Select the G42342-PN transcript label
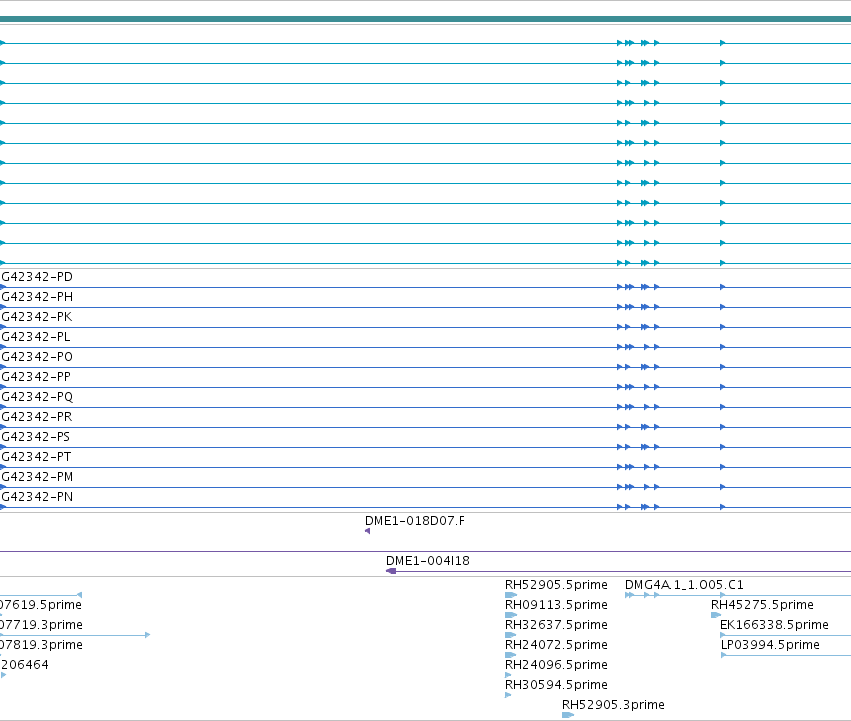 (37, 497)
